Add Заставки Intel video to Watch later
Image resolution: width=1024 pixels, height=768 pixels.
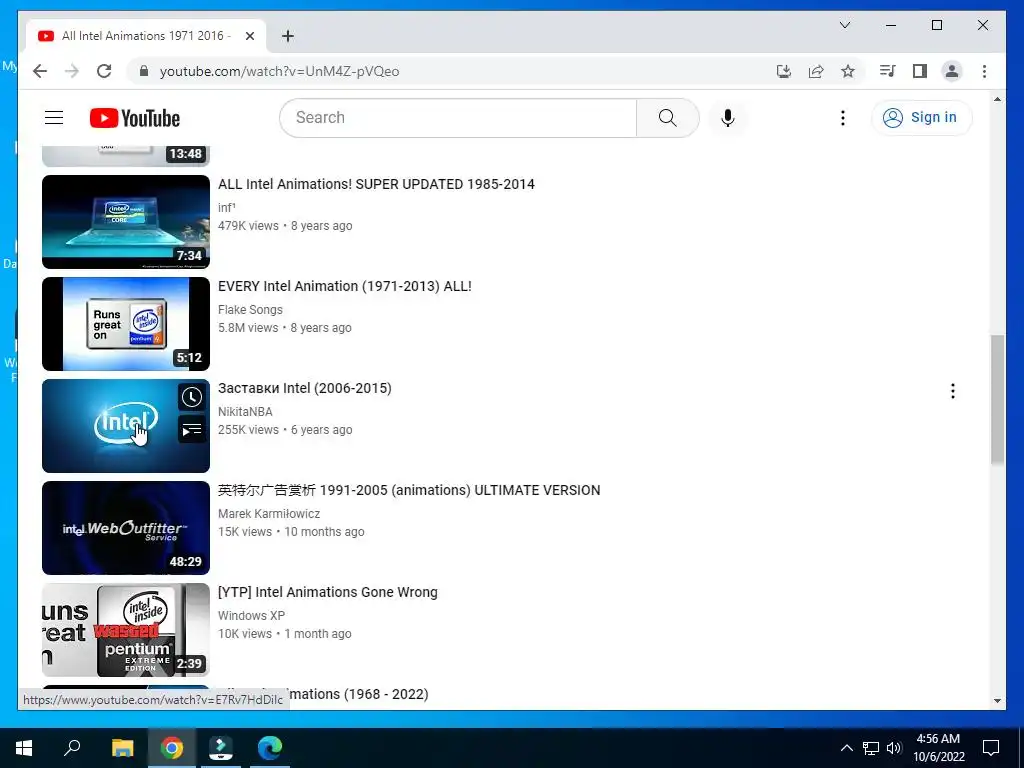click(x=191, y=397)
